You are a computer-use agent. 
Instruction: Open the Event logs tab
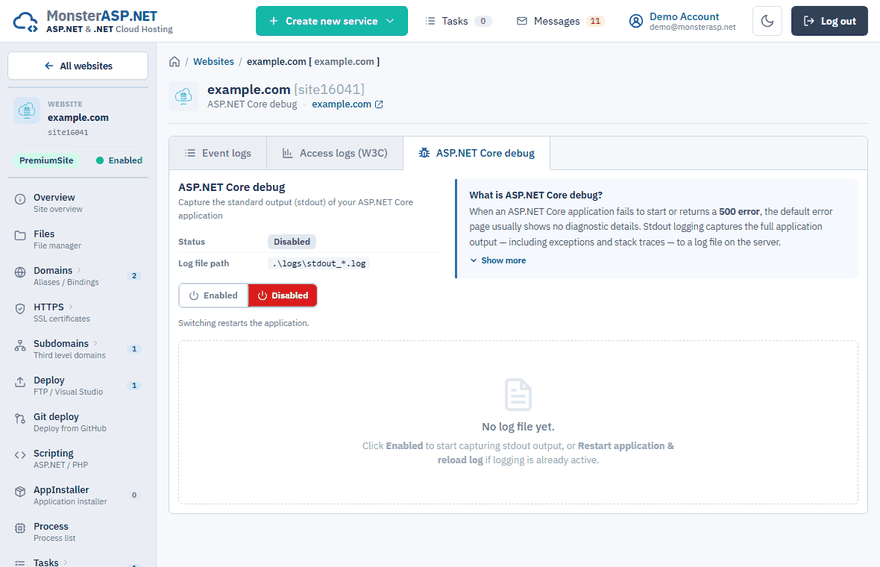pyautogui.click(x=218, y=153)
